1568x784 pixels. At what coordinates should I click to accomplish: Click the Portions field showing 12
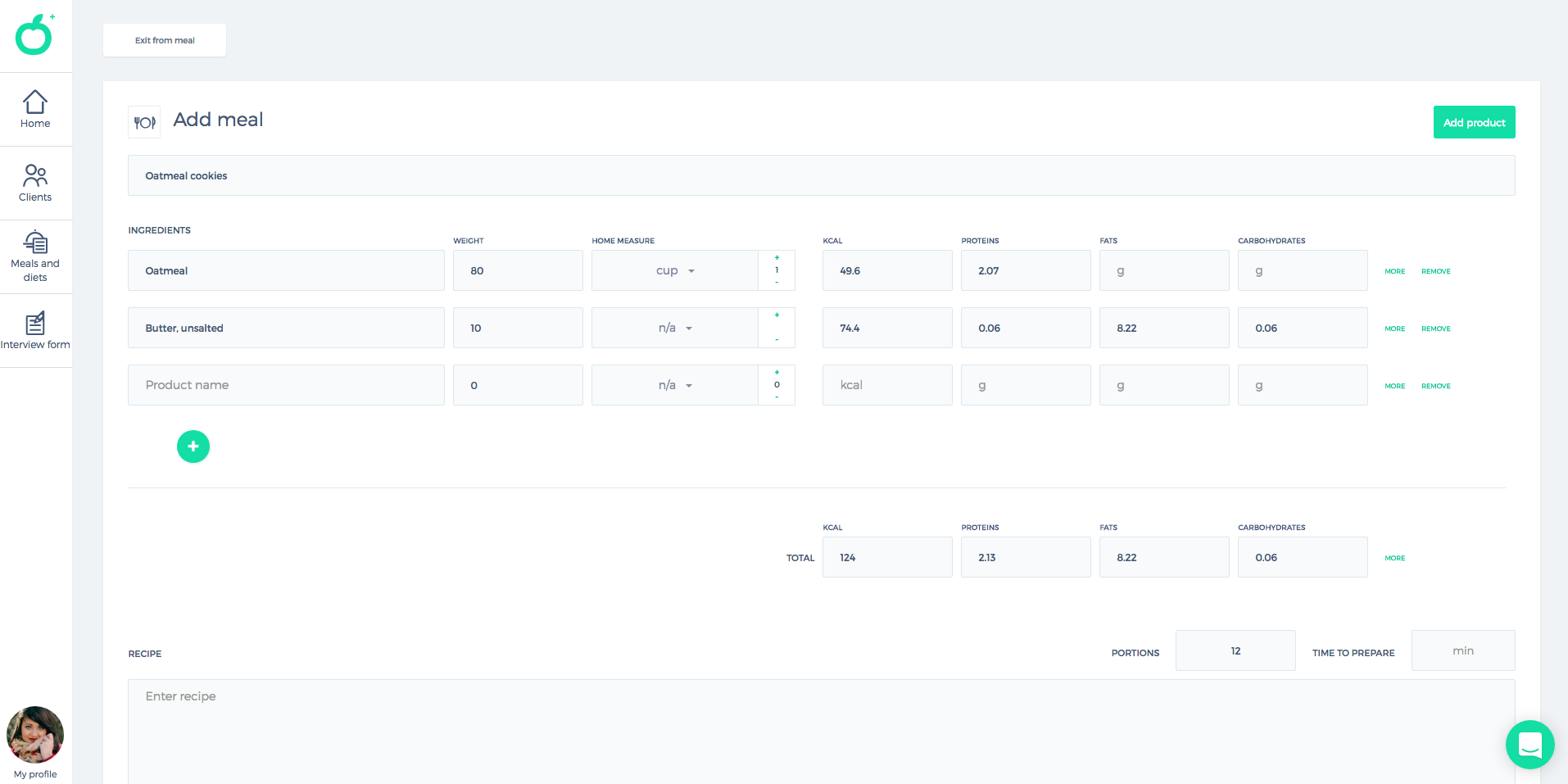[1235, 650]
